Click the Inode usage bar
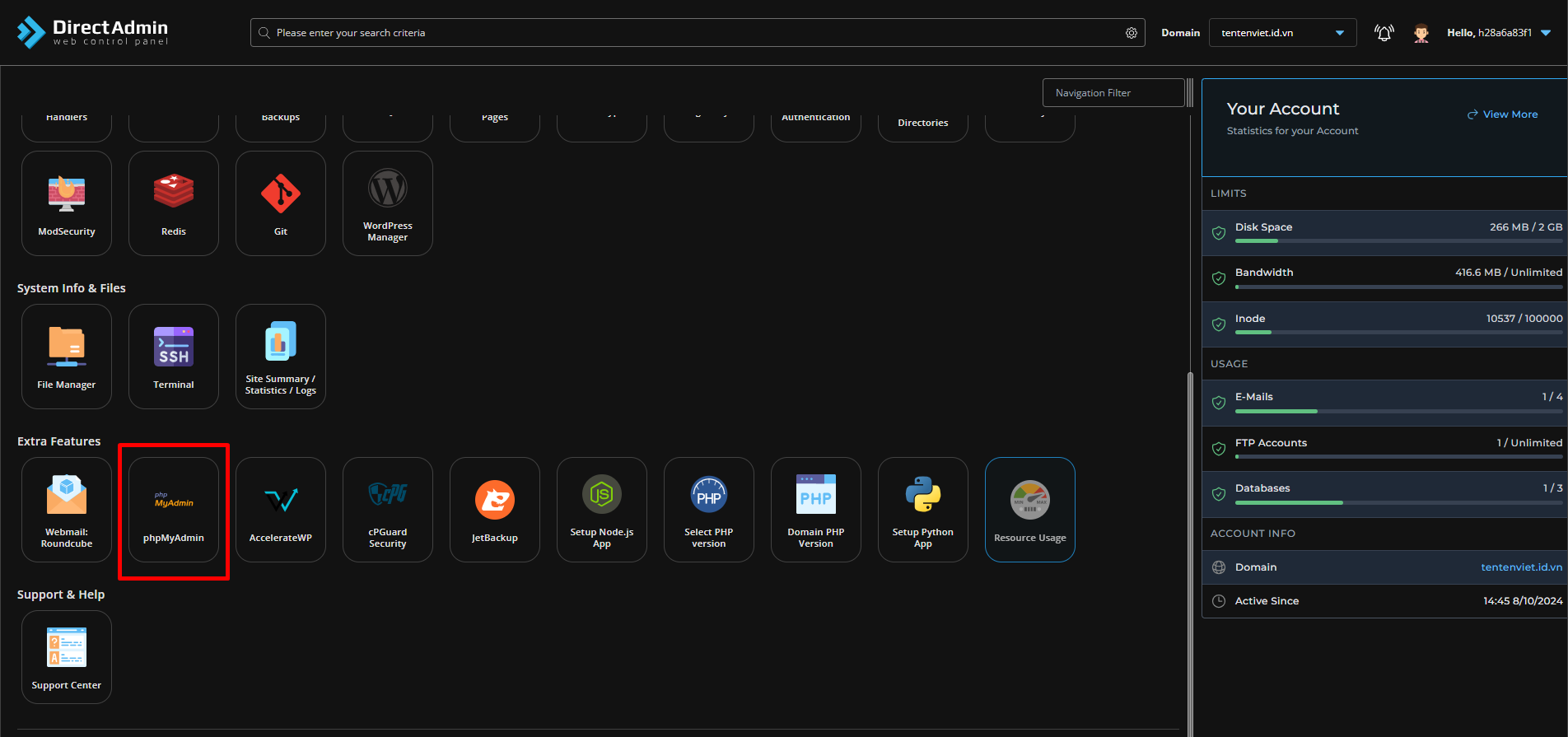The width and height of the screenshot is (1568, 737). point(1398,333)
